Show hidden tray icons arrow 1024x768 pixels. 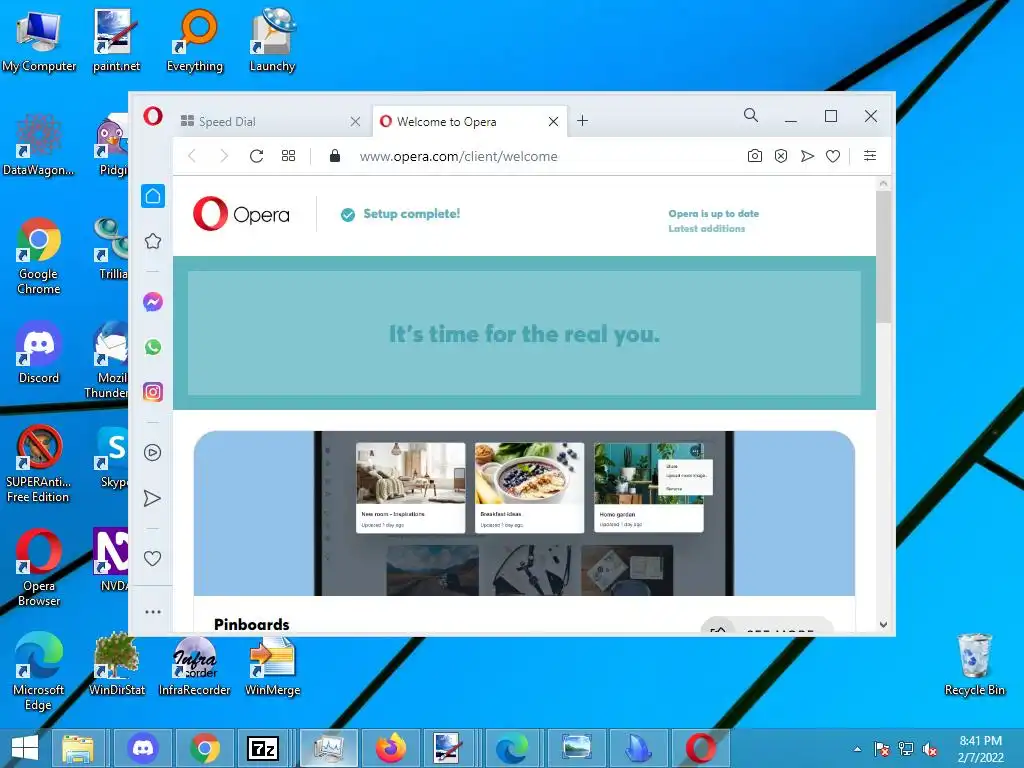tap(857, 749)
